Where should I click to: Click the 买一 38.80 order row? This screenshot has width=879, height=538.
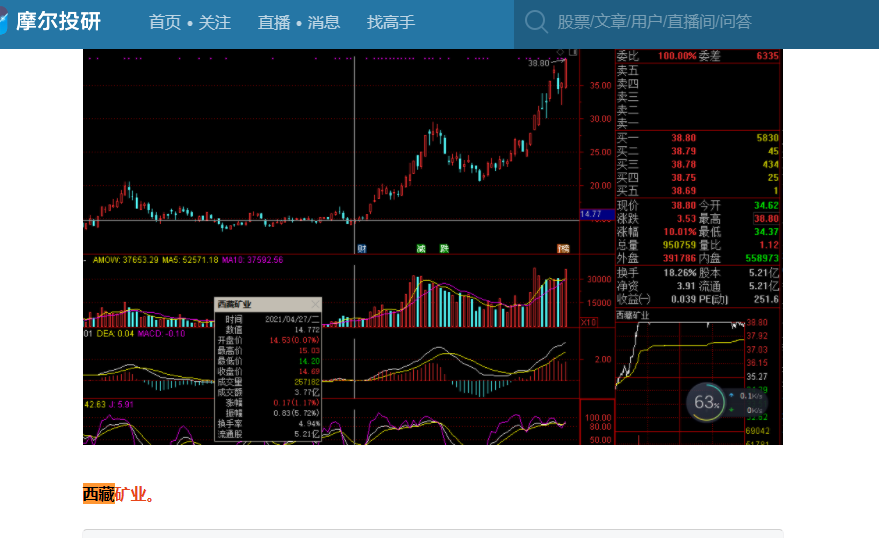[697, 138]
